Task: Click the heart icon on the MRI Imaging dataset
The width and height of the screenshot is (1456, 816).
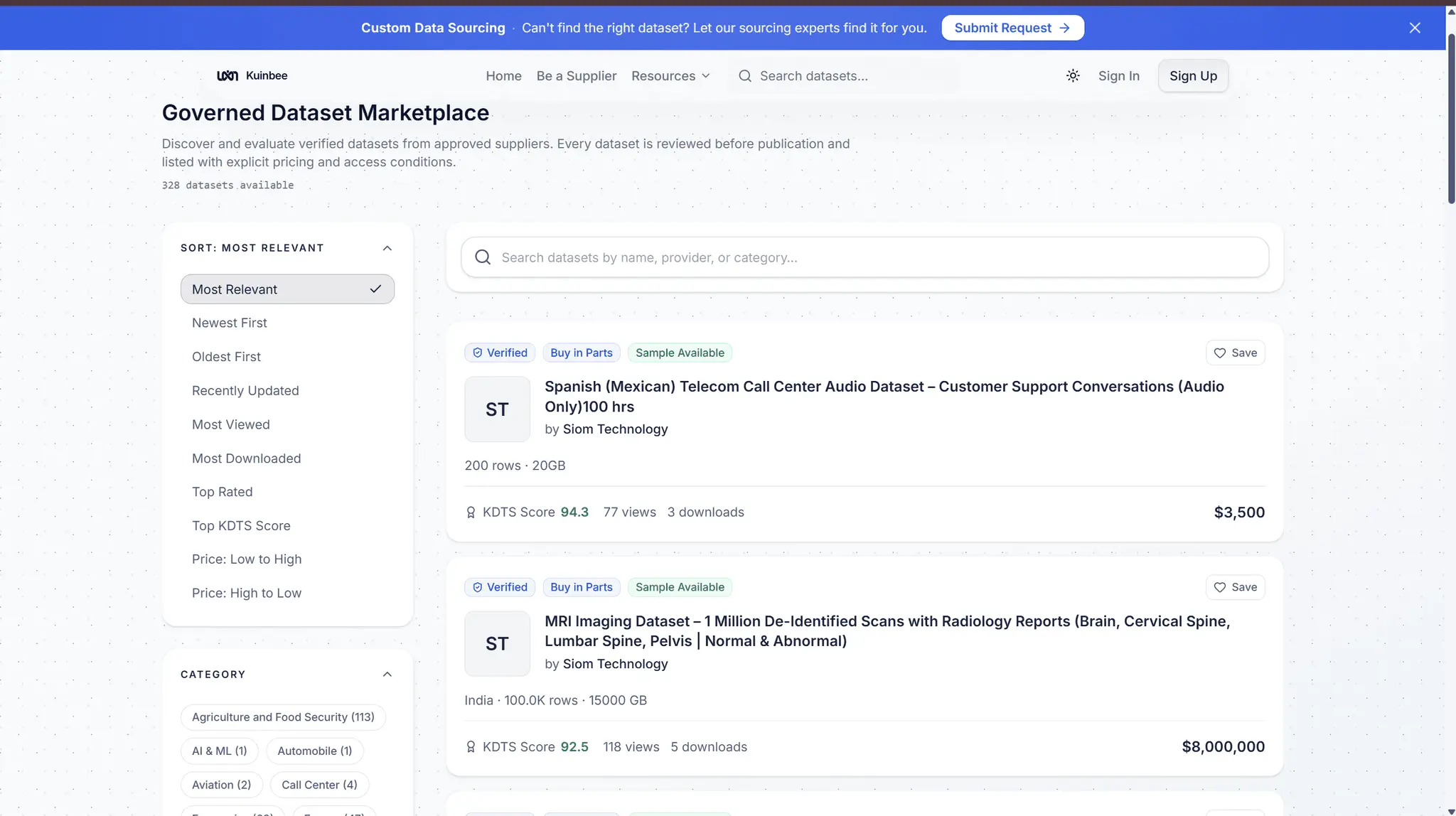Action: (x=1220, y=588)
